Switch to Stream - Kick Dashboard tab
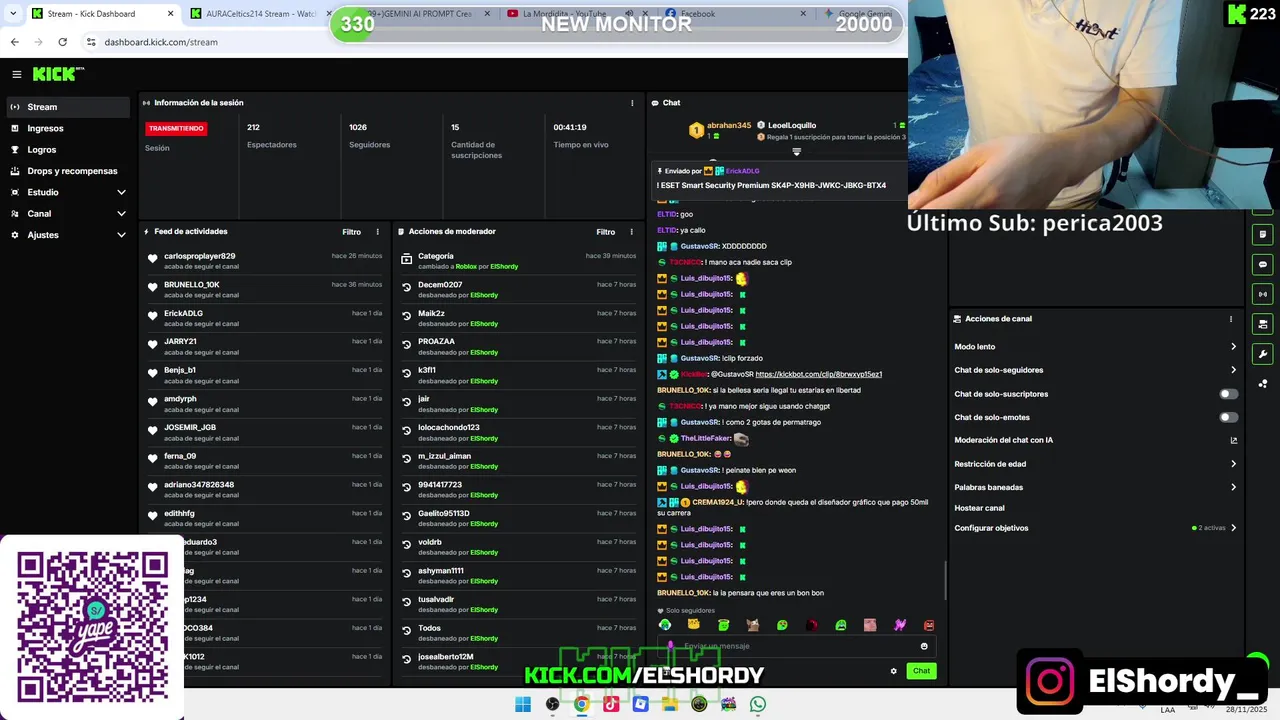Viewport: 1280px width, 720px height. pos(102,14)
